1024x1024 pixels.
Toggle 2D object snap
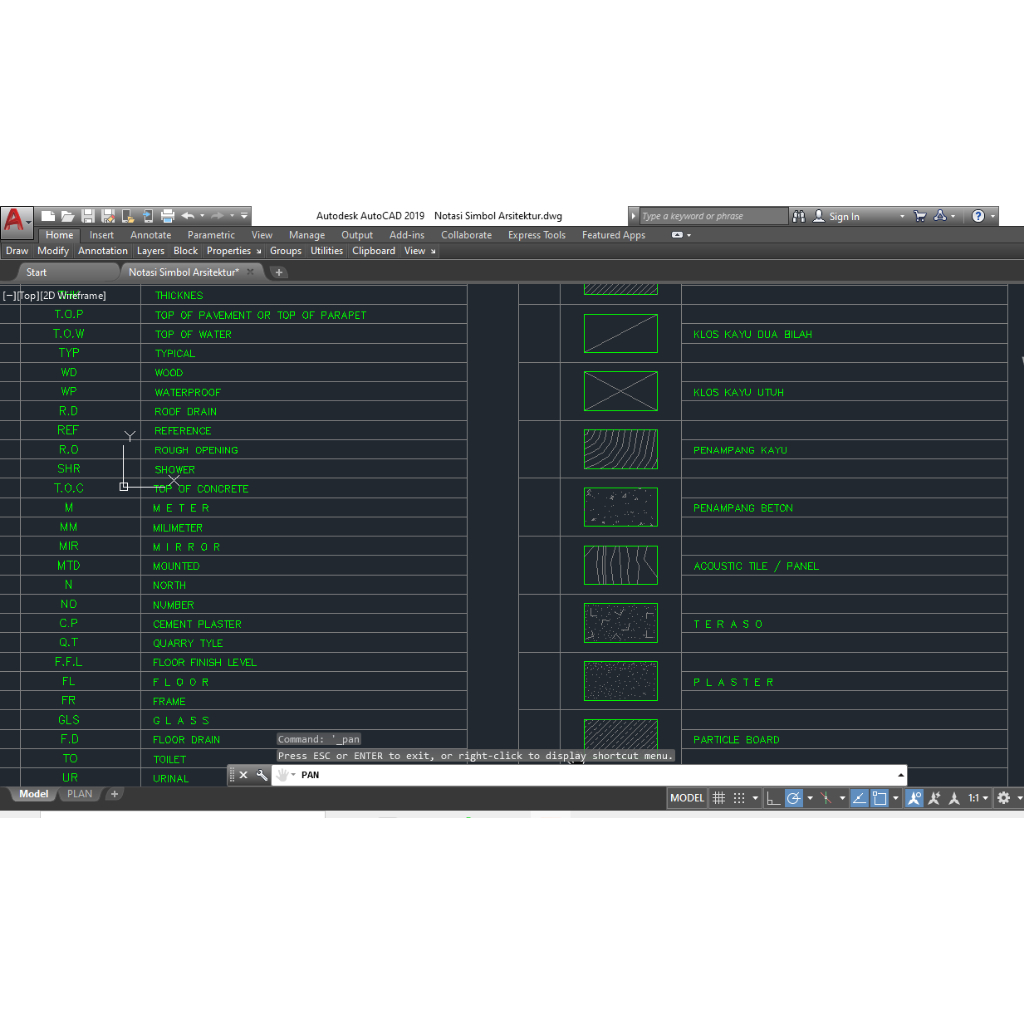point(880,798)
